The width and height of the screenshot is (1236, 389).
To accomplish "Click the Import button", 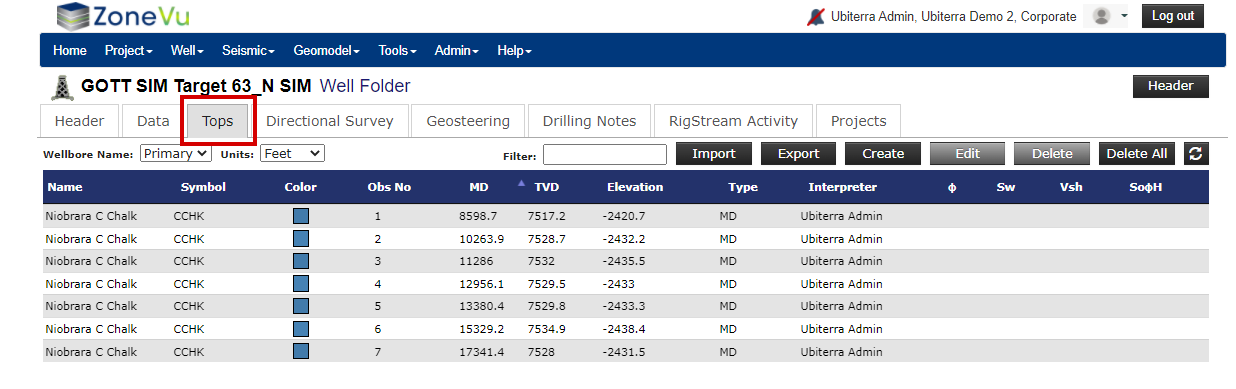I will (x=714, y=154).
